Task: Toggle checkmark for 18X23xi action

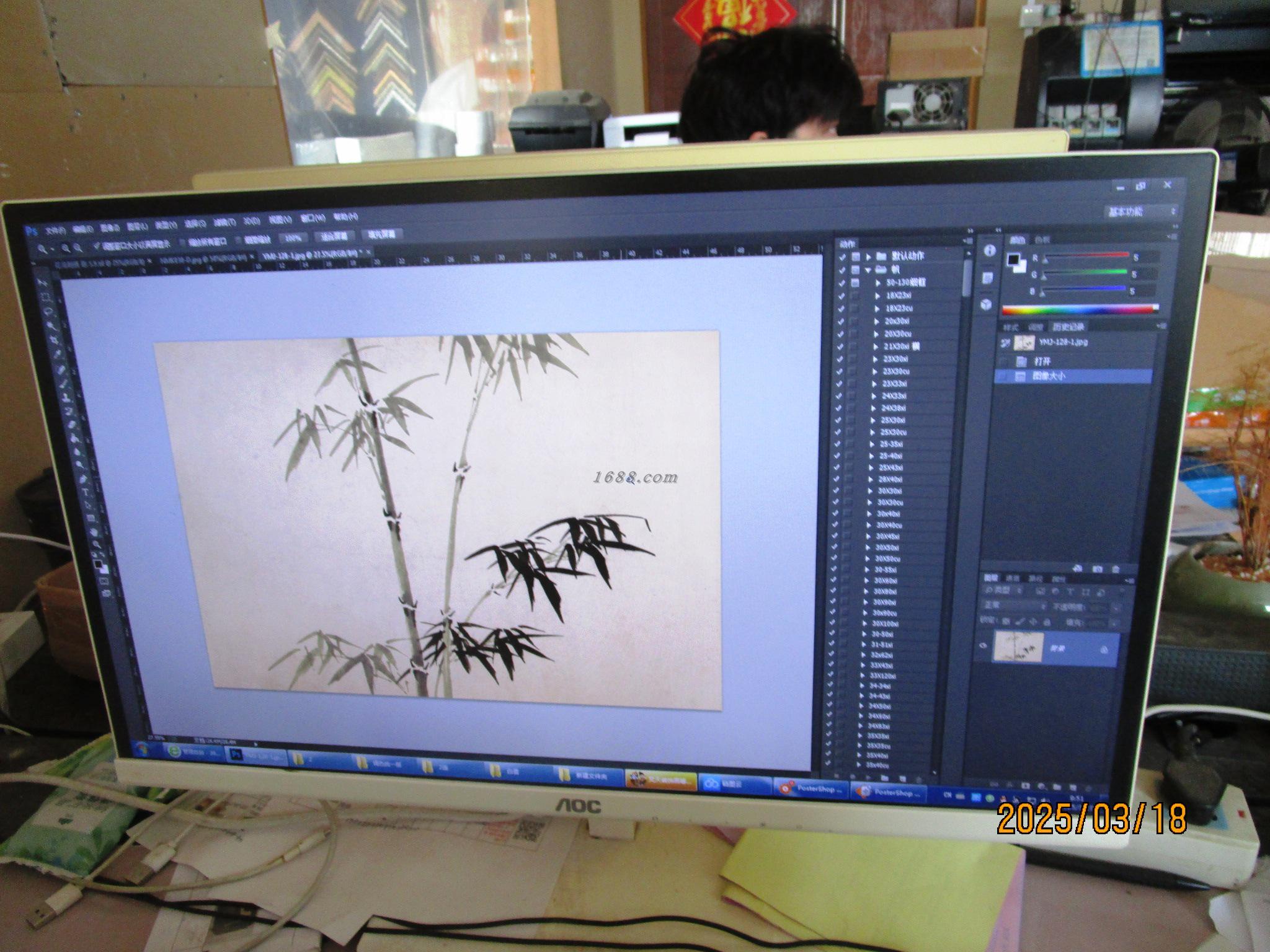Action: 841,296
